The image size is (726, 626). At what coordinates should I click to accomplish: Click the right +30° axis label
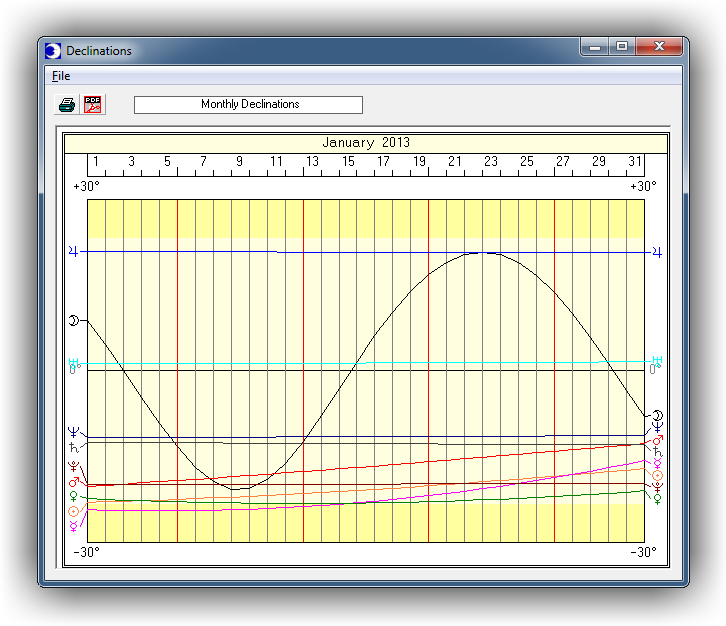643,186
